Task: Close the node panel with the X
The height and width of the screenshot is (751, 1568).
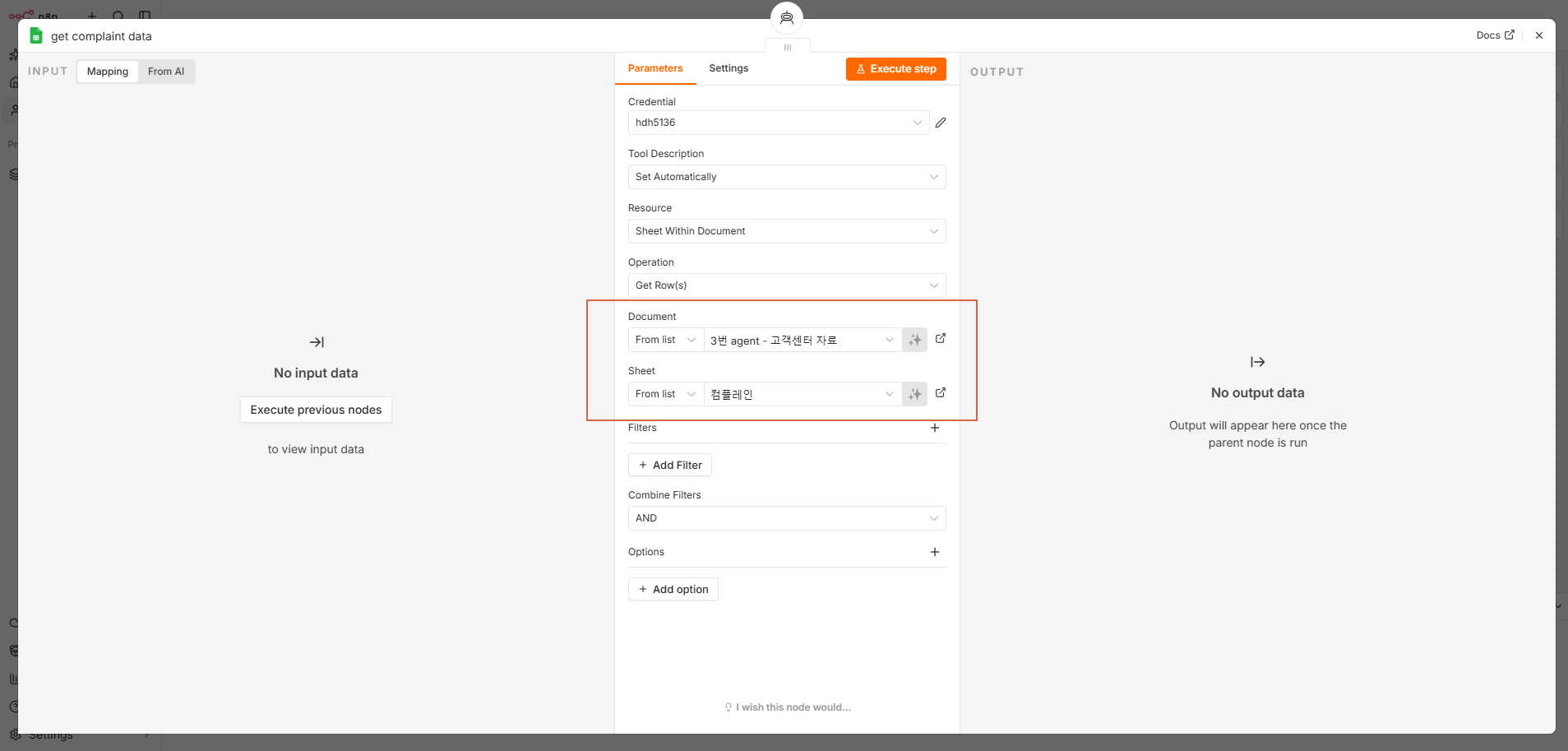Action: coord(1539,35)
